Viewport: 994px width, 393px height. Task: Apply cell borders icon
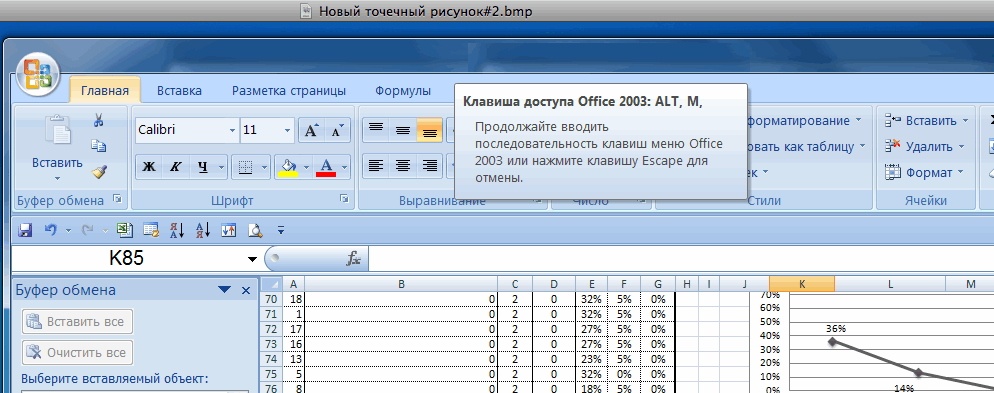(x=245, y=167)
